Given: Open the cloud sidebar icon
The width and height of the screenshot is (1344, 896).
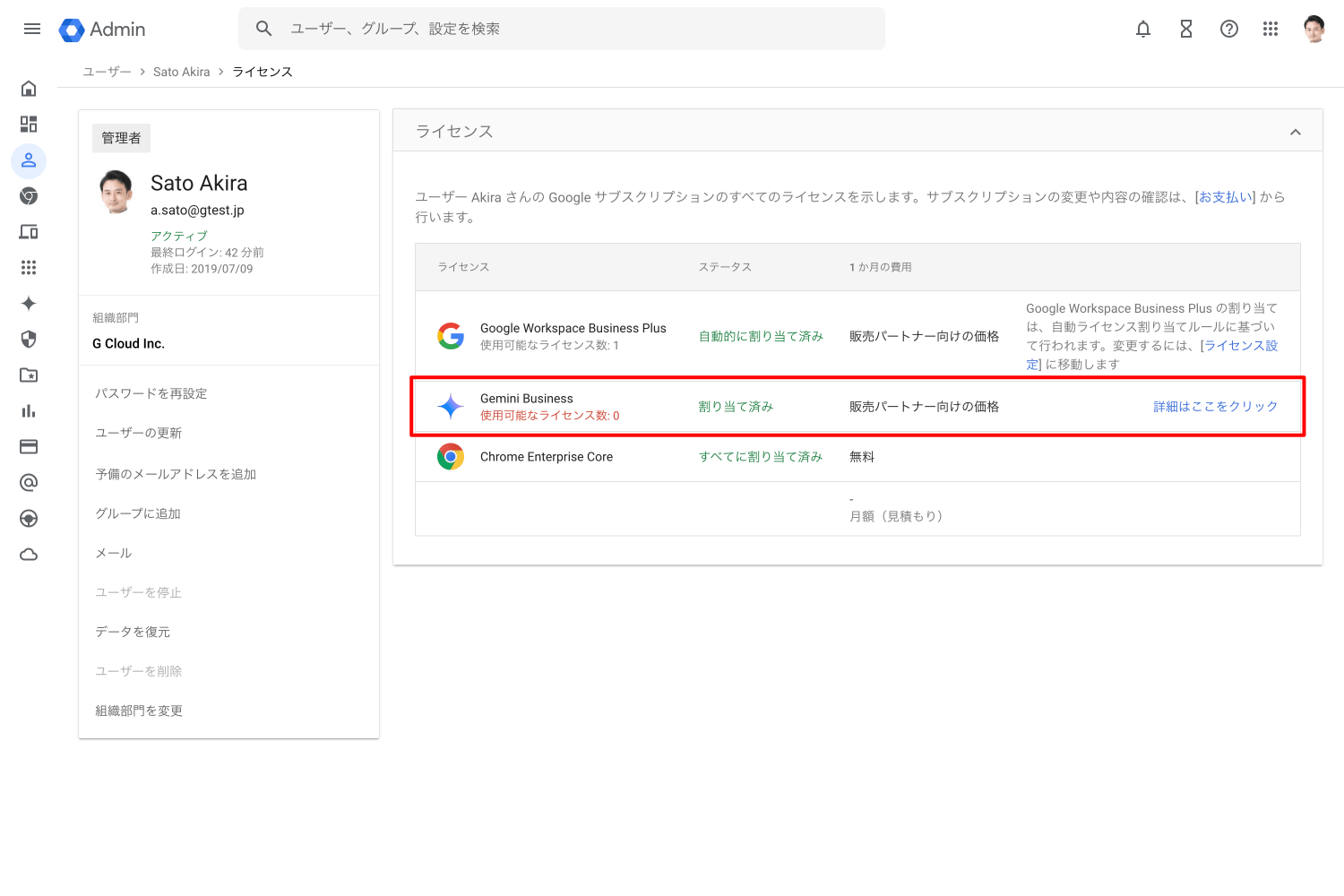Looking at the screenshot, I should point(29,555).
